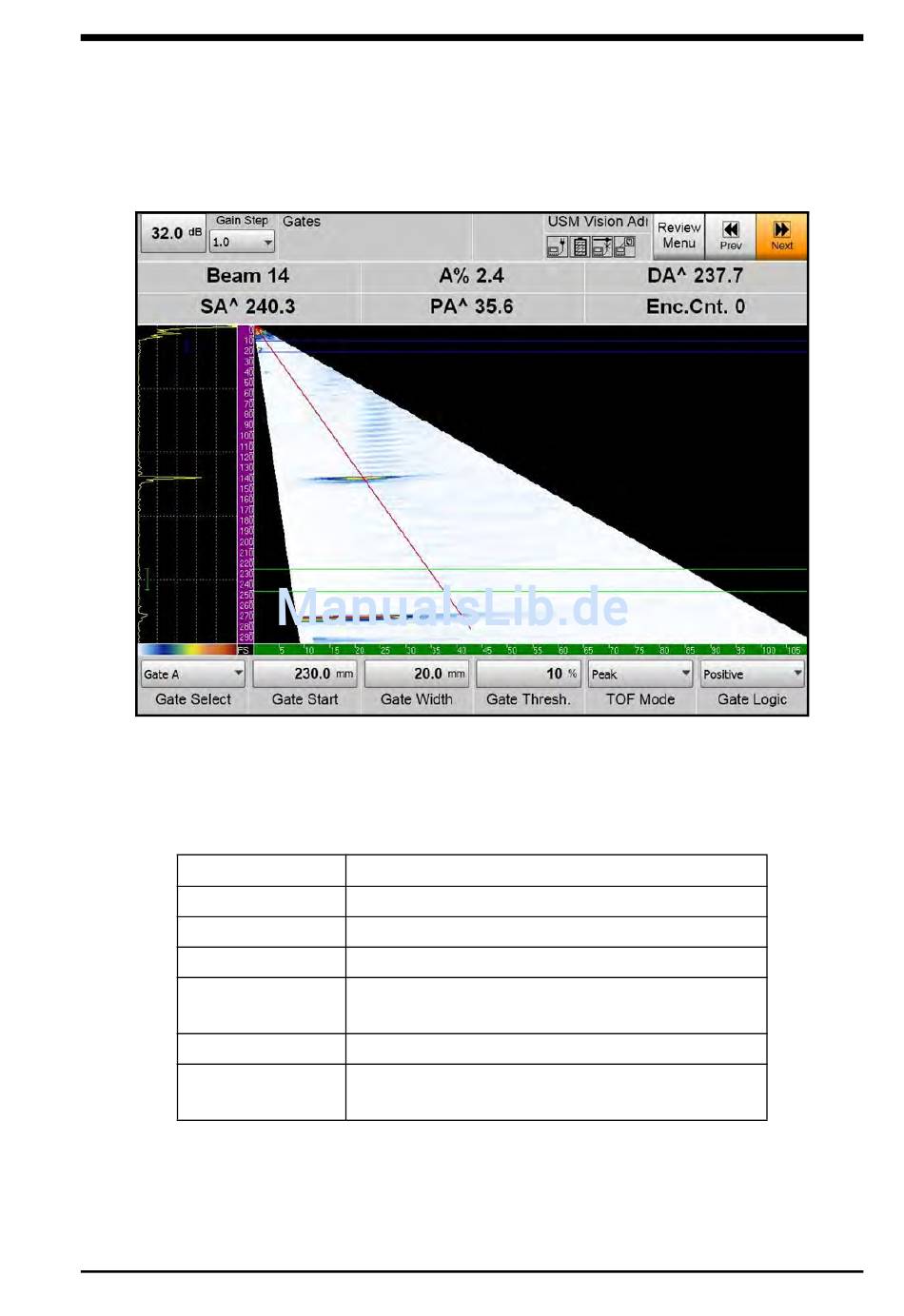Image resolution: width=904 pixels, height=1316 pixels.
Task: Click the A% 2.4 readout
Action: [x=472, y=276]
